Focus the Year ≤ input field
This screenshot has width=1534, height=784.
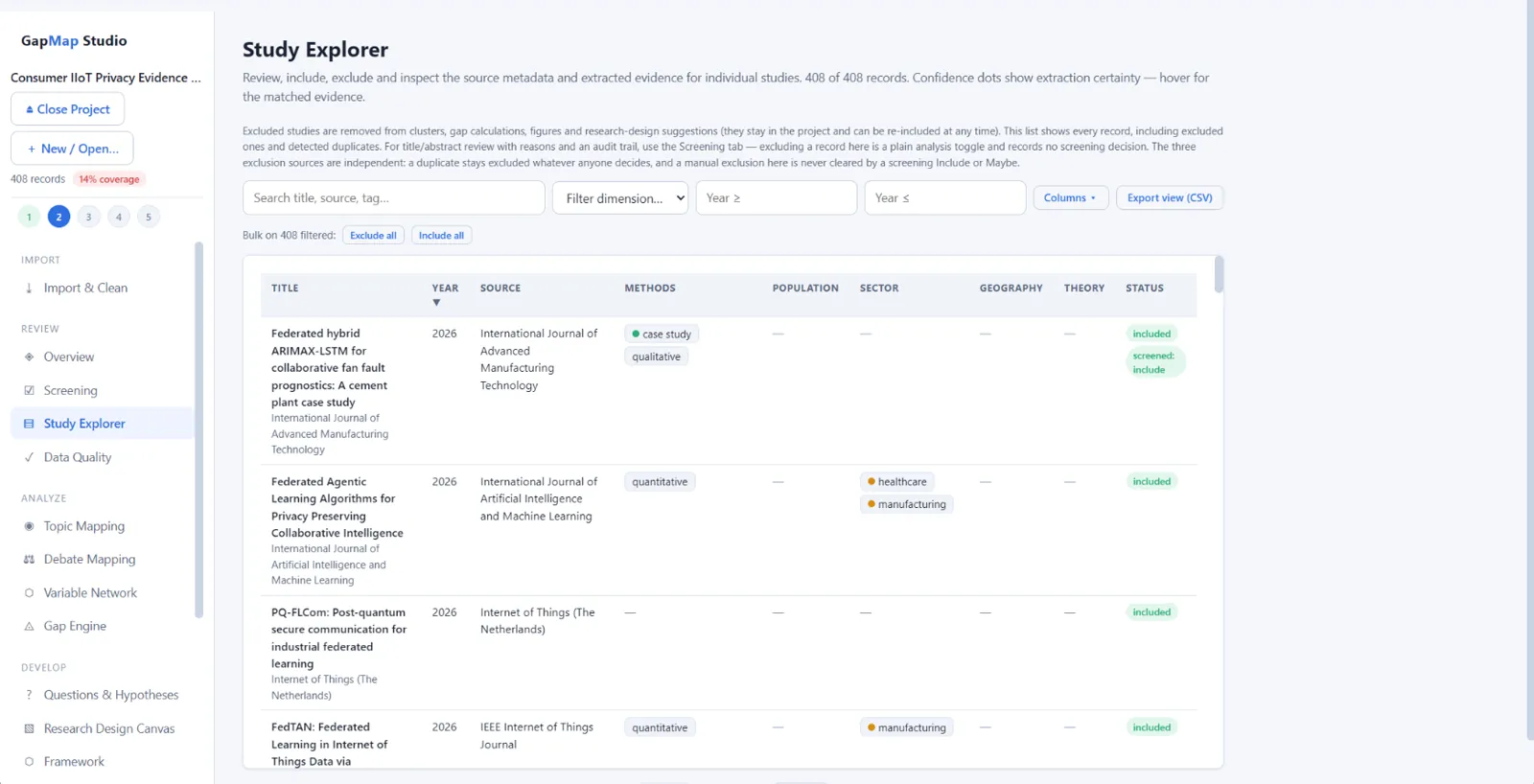coord(945,198)
